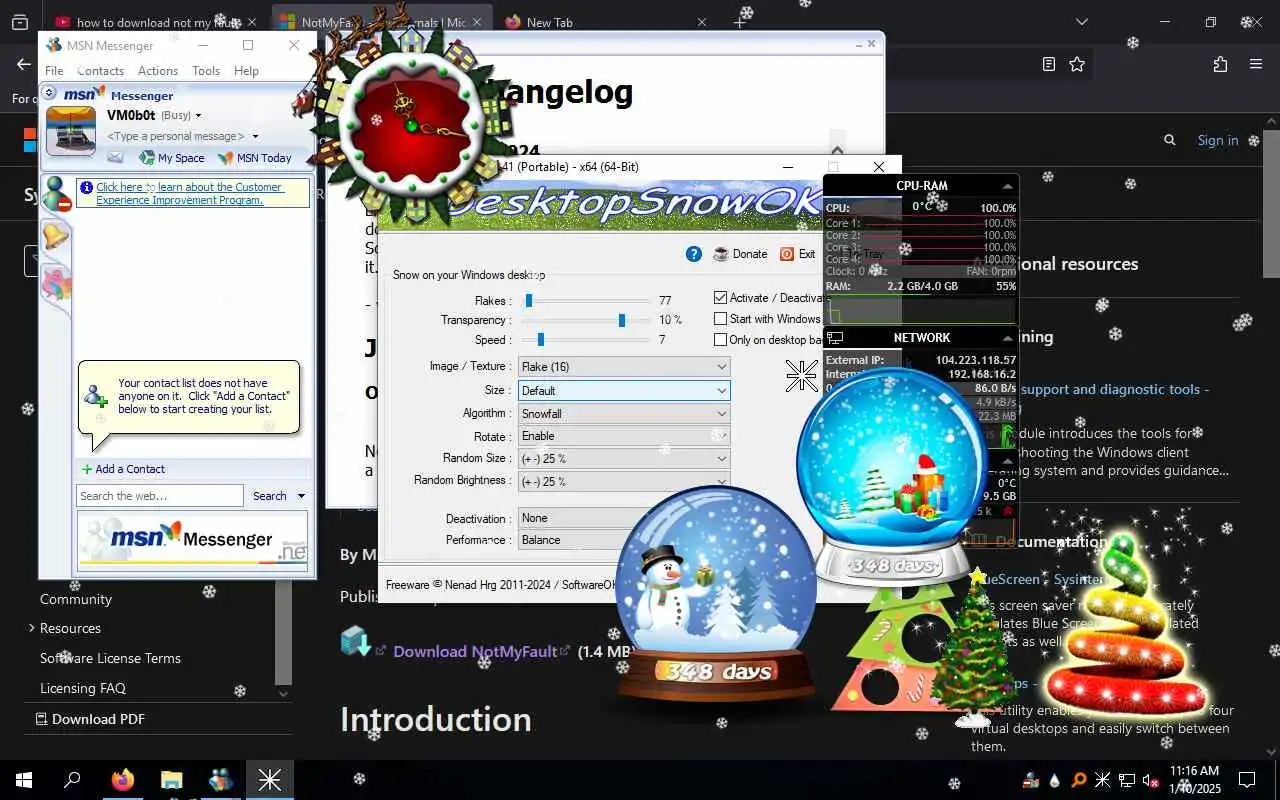The width and height of the screenshot is (1280, 800).
Task: Open the email inbox icon in MSN Messenger
Action: click(115, 158)
